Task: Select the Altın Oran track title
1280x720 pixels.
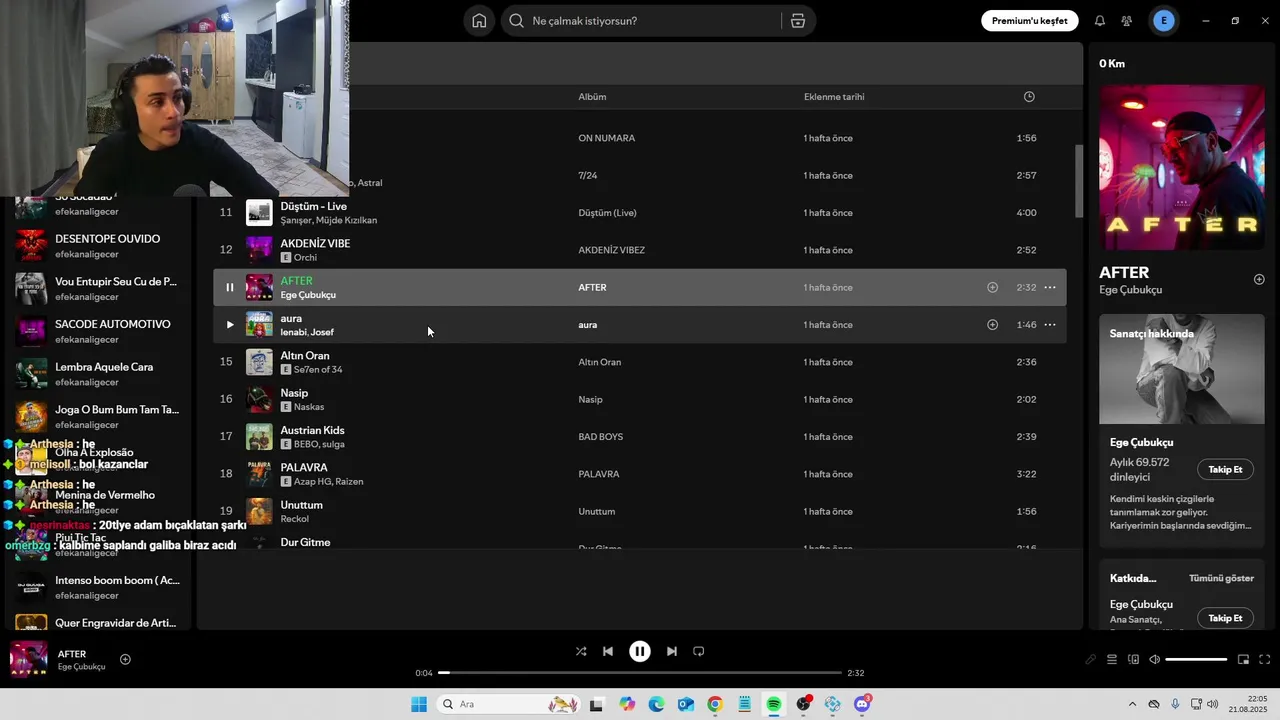Action: click(x=305, y=356)
